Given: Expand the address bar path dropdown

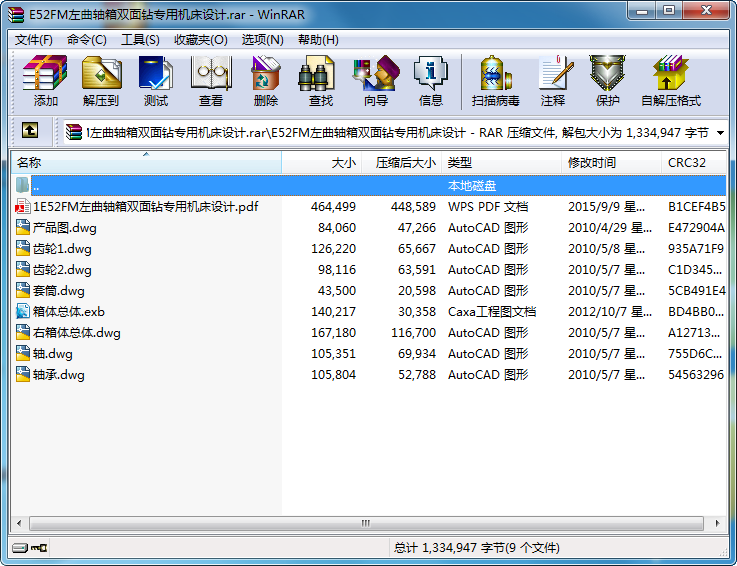Looking at the screenshot, I should click(x=720, y=133).
